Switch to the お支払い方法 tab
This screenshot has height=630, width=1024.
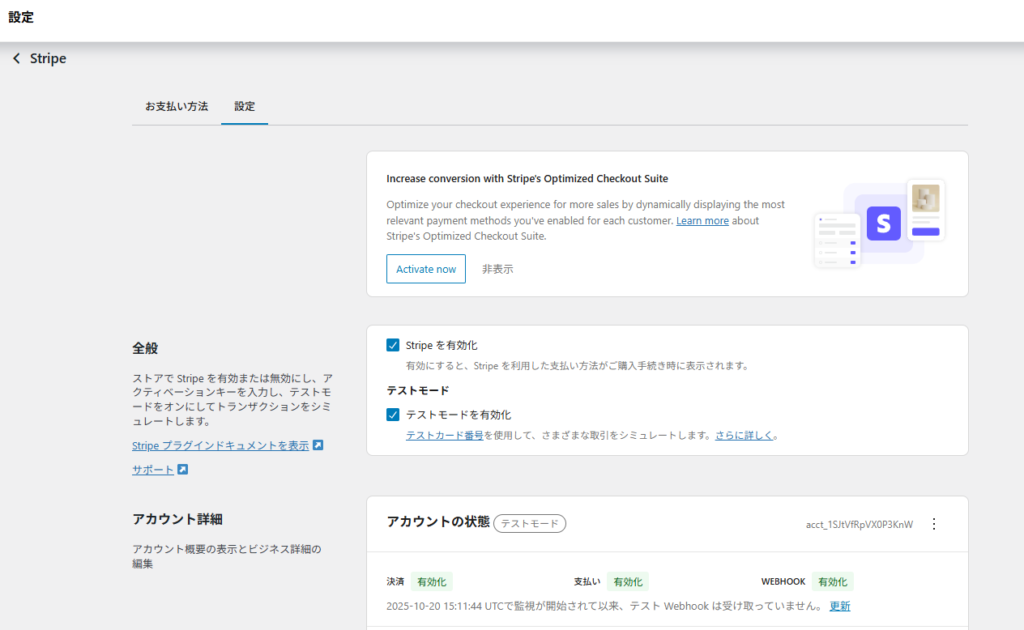pyautogui.click(x=176, y=106)
